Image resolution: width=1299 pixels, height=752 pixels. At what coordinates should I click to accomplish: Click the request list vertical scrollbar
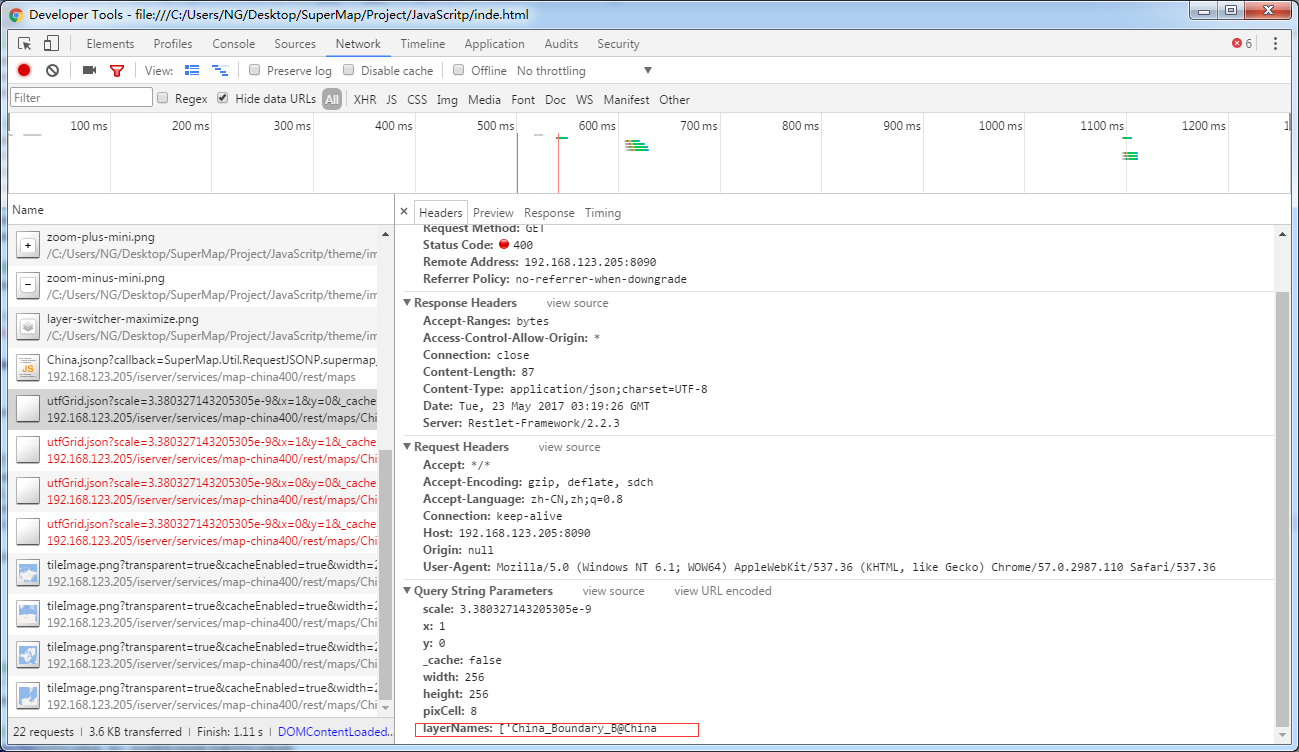384,575
